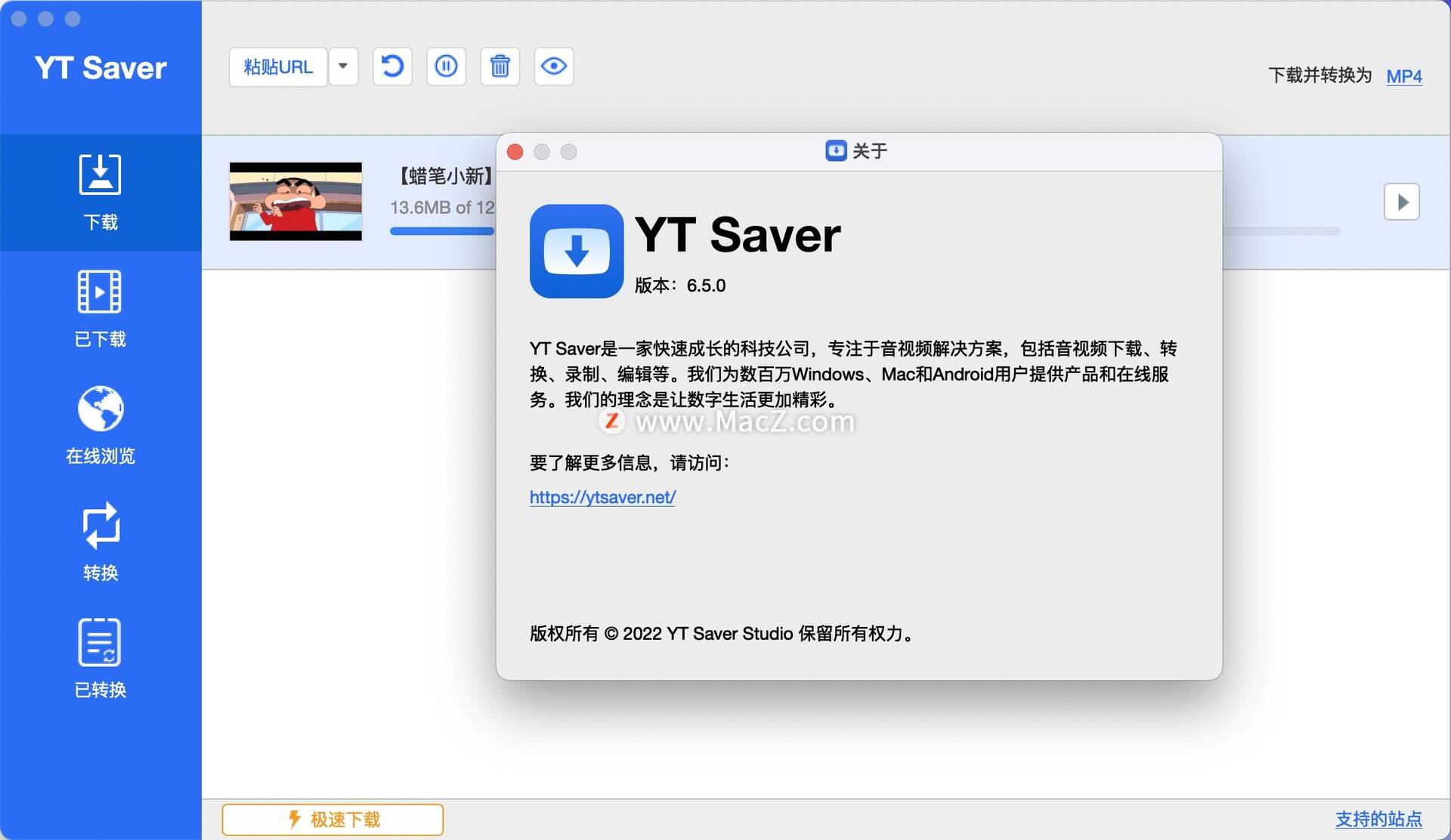Click the 【蜡笔小新】 video title
This screenshot has height=840, width=1451.
pos(443,176)
